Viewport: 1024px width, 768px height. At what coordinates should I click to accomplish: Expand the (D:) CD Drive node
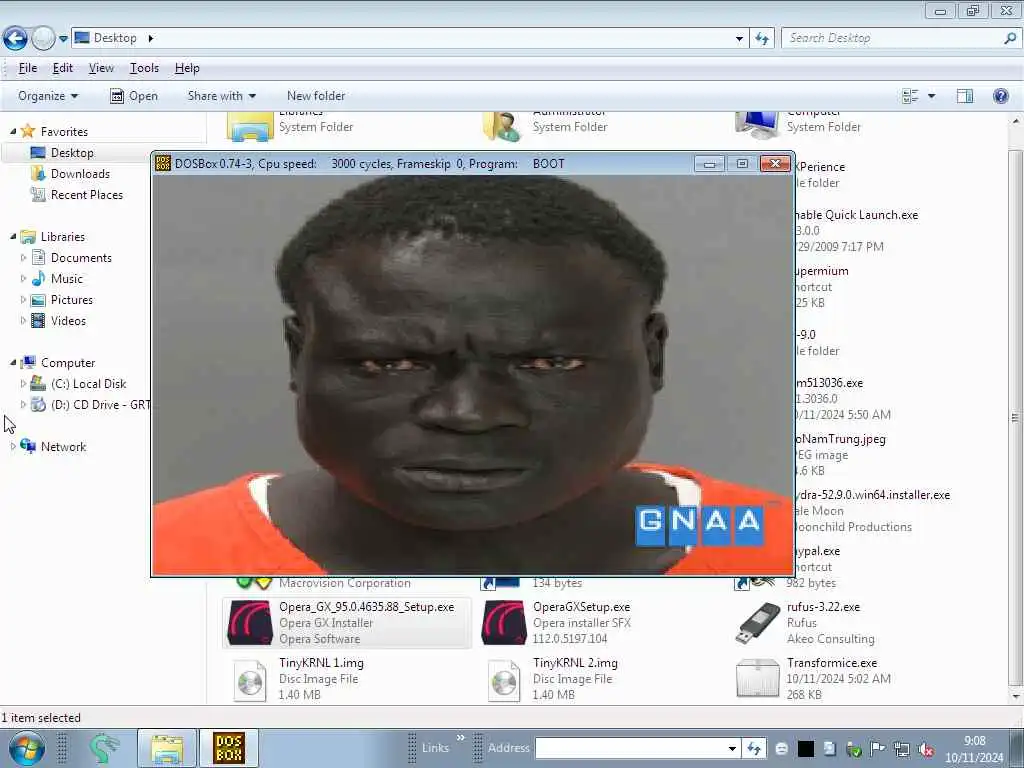[24, 405]
